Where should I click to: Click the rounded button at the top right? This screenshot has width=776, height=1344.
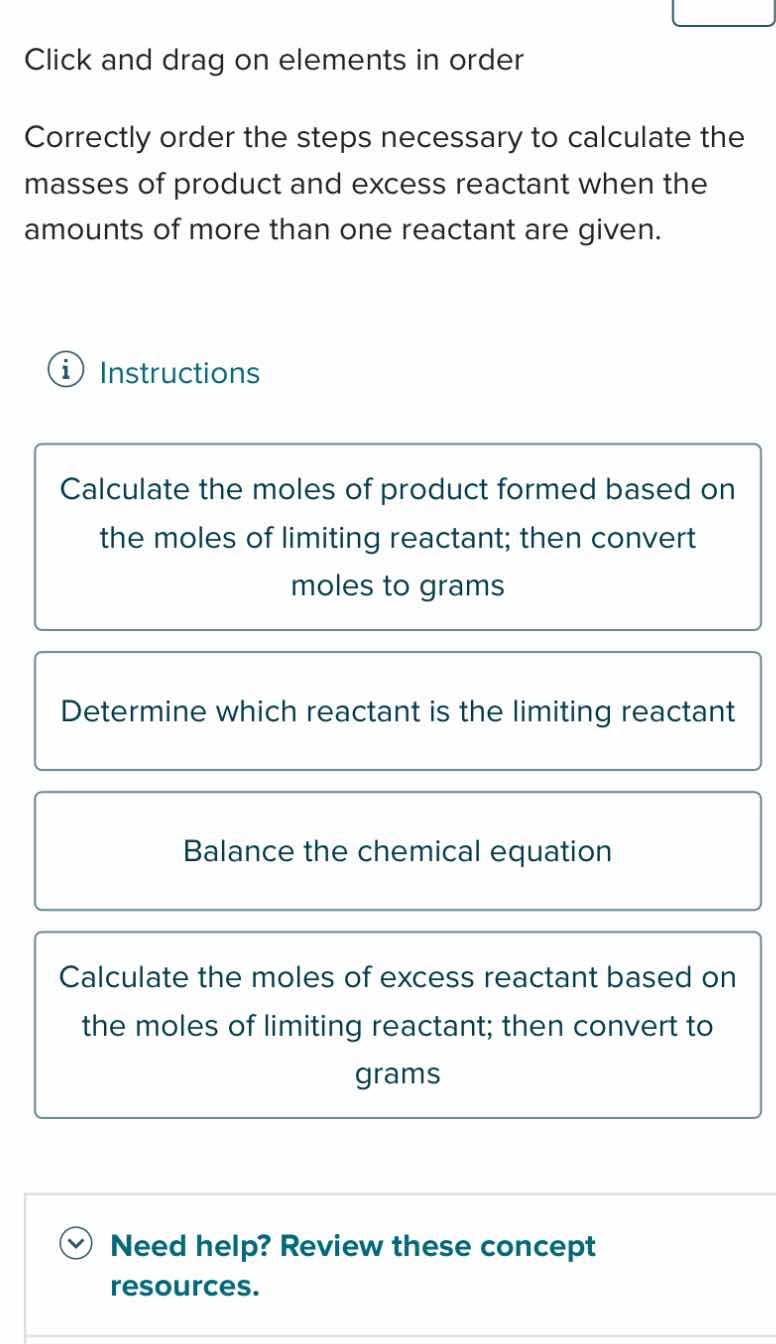[x=723, y=8]
